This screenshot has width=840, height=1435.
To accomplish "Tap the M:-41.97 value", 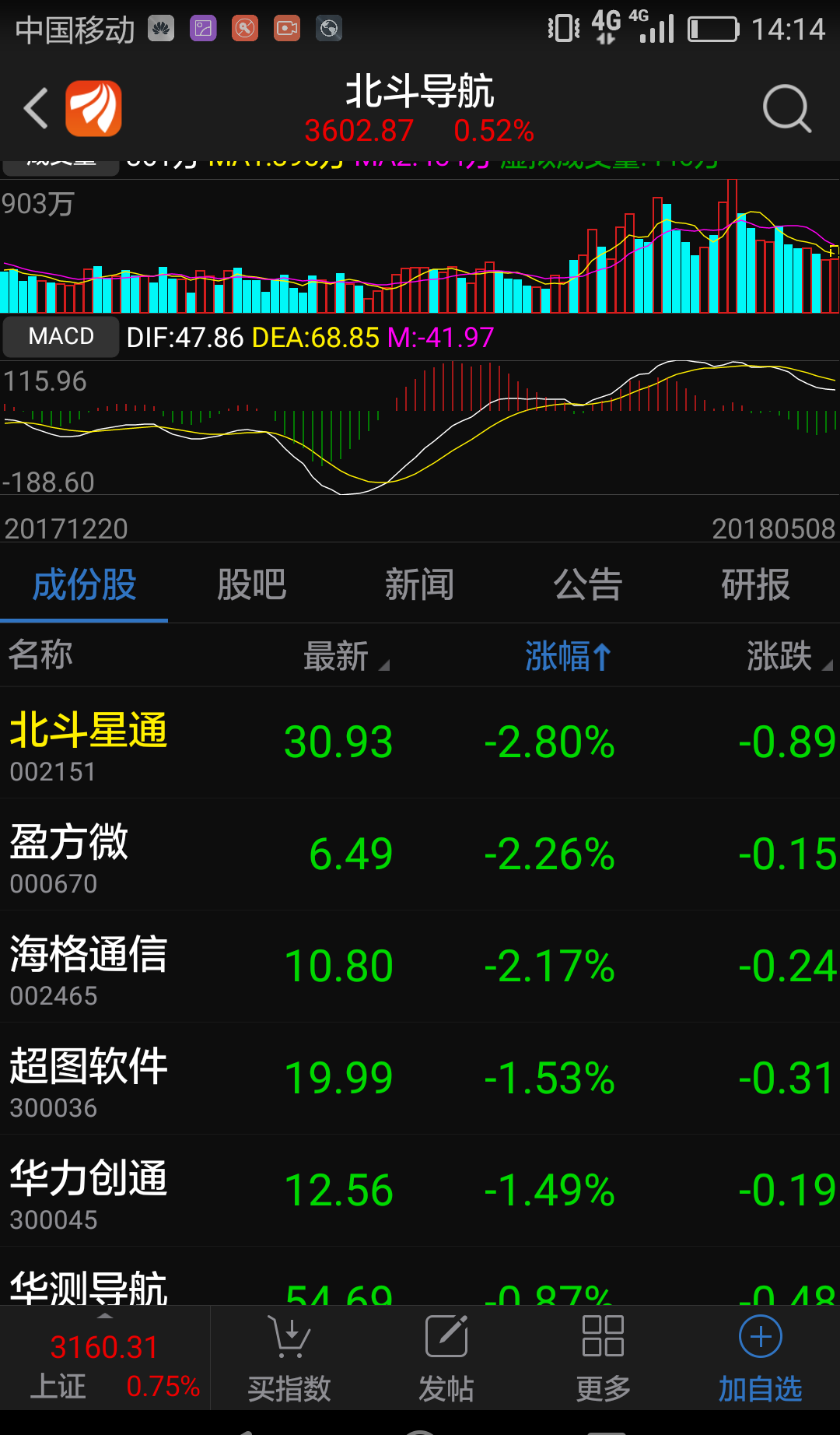I will (x=441, y=338).
